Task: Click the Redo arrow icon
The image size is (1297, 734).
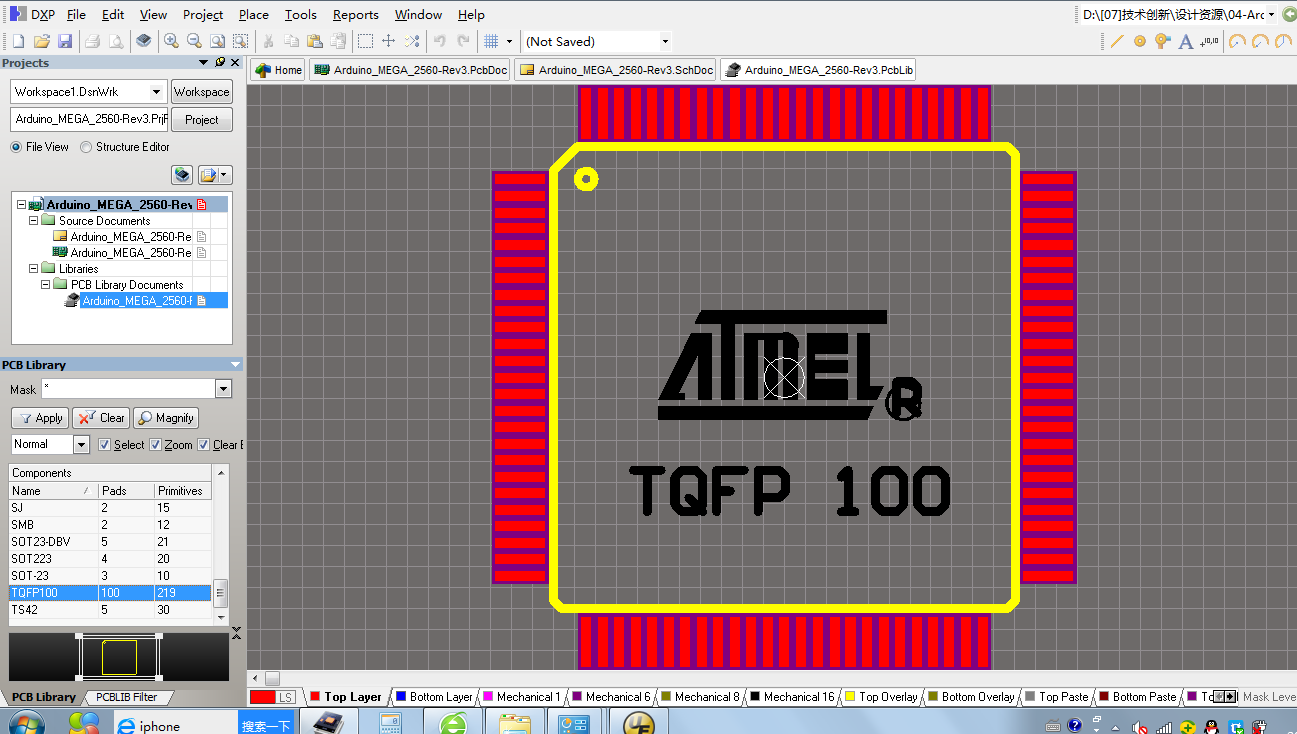Action: click(x=463, y=41)
